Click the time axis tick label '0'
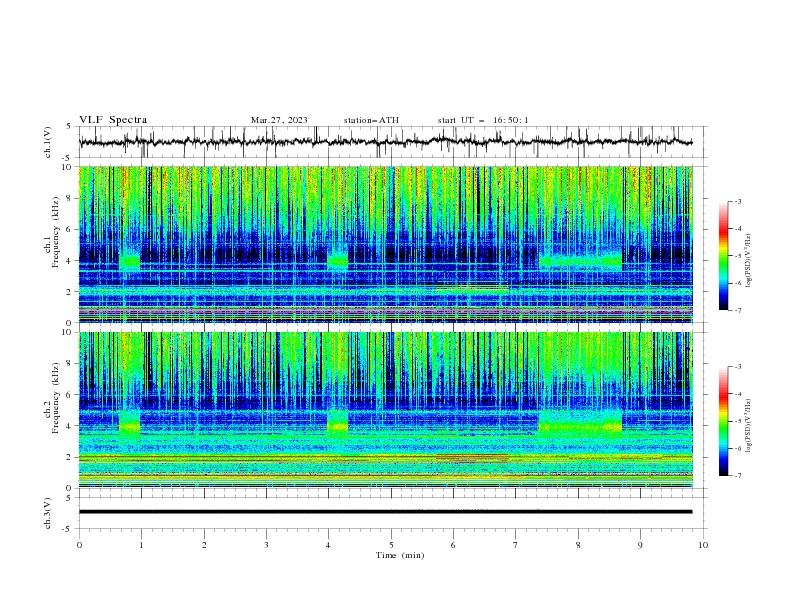The height and width of the screenshot is (612, 792). 79,545
